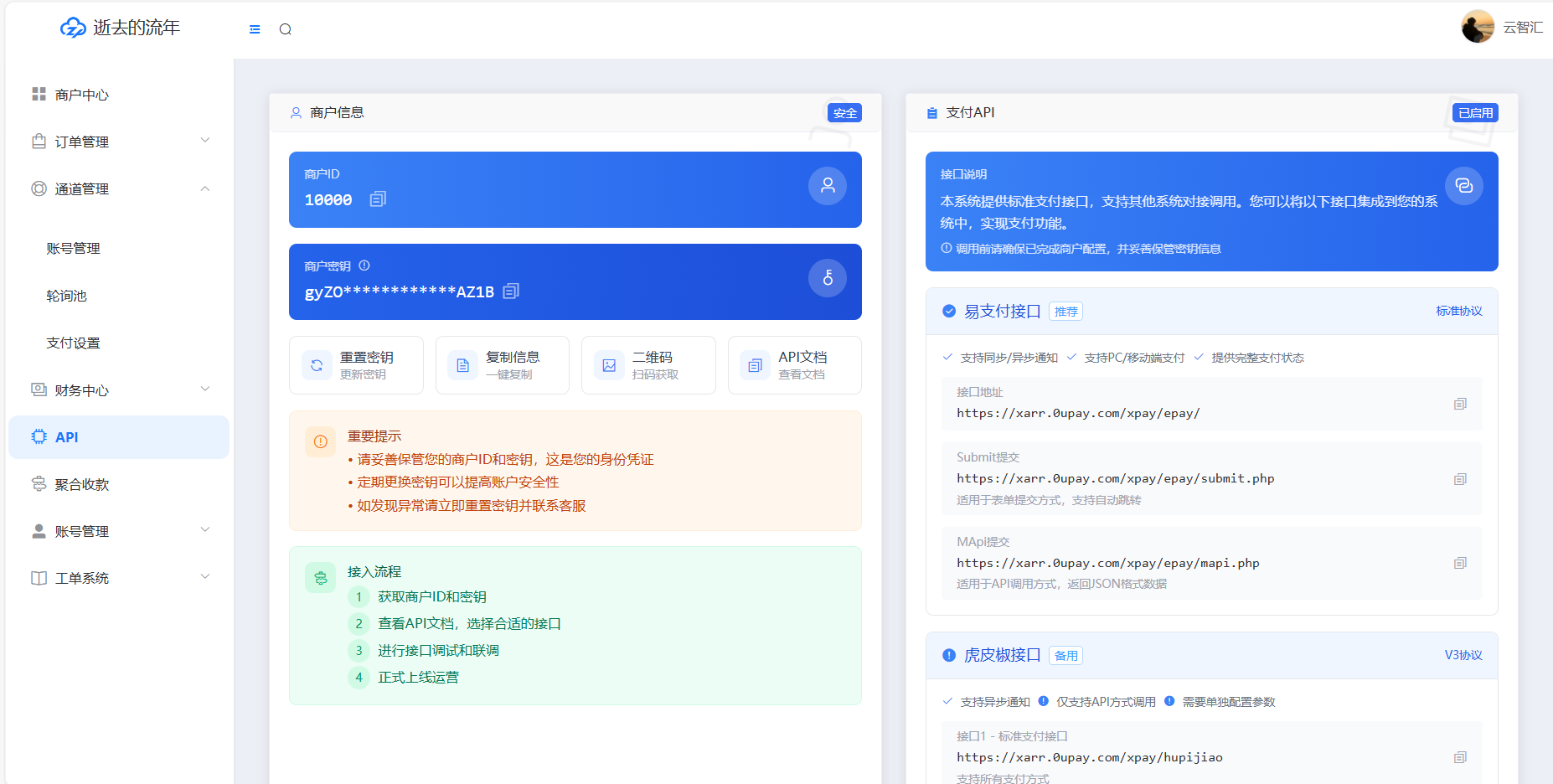Screen dimensions: 1553x784
Task: Open the 云智汇 user name menu
Action: coord(1523,28)
